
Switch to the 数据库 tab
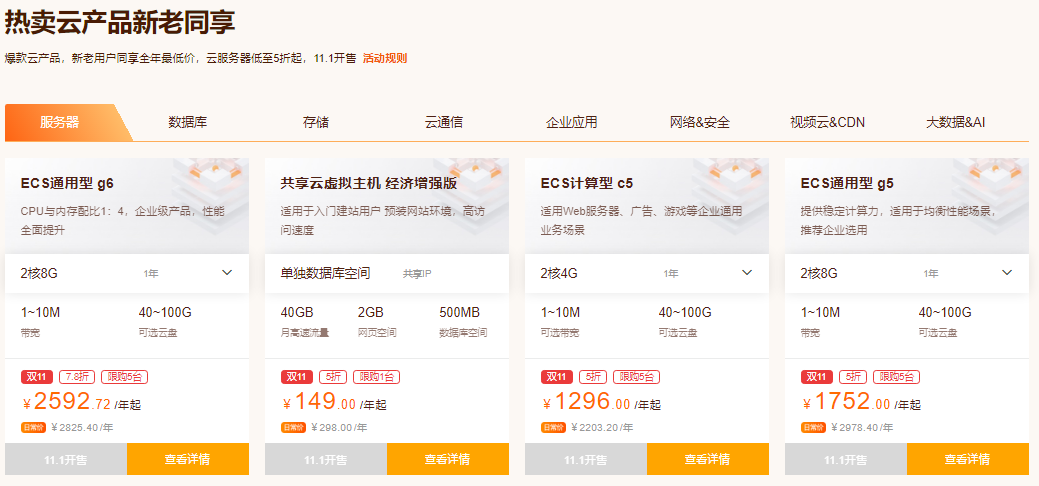[x=188, y=123]
